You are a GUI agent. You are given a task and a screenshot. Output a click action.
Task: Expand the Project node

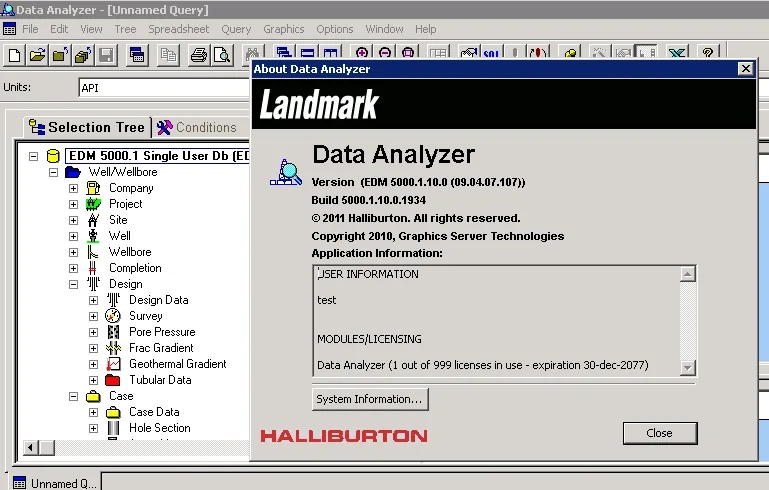pyautogui.click(x=74, y=204)
